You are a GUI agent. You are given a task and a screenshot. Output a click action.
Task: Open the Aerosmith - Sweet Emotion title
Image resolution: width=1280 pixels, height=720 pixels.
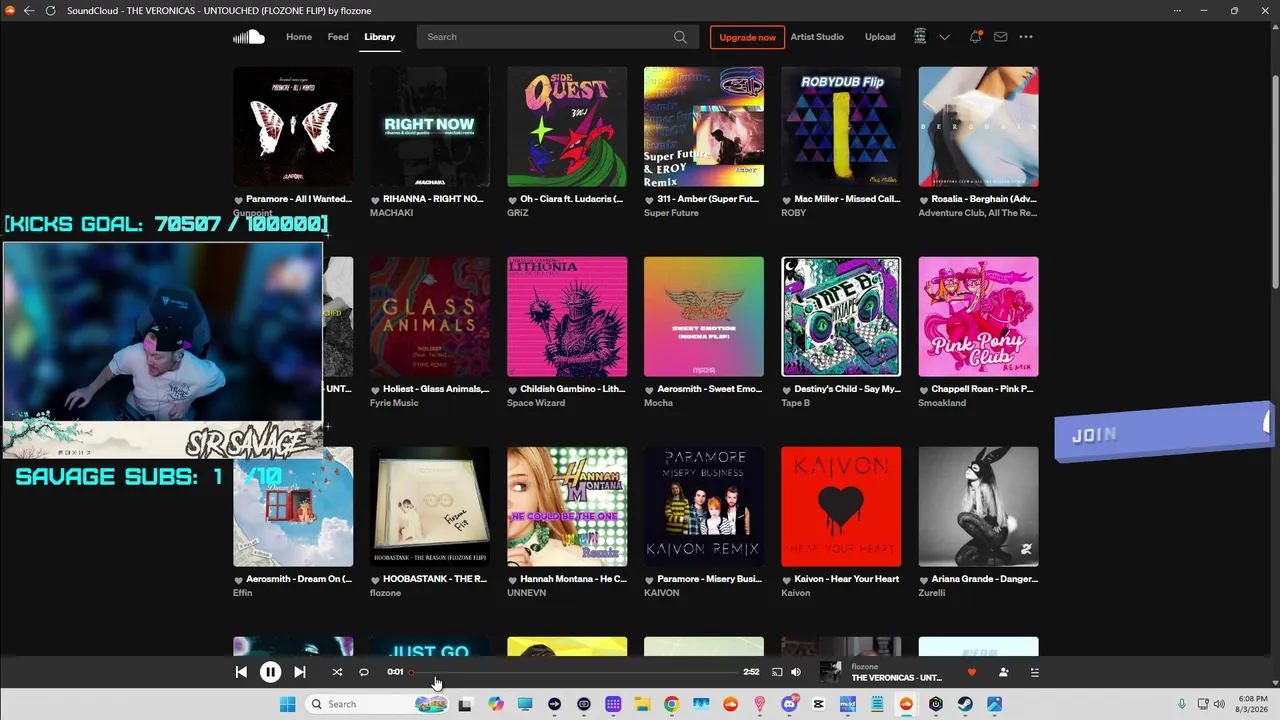[710, 389]
